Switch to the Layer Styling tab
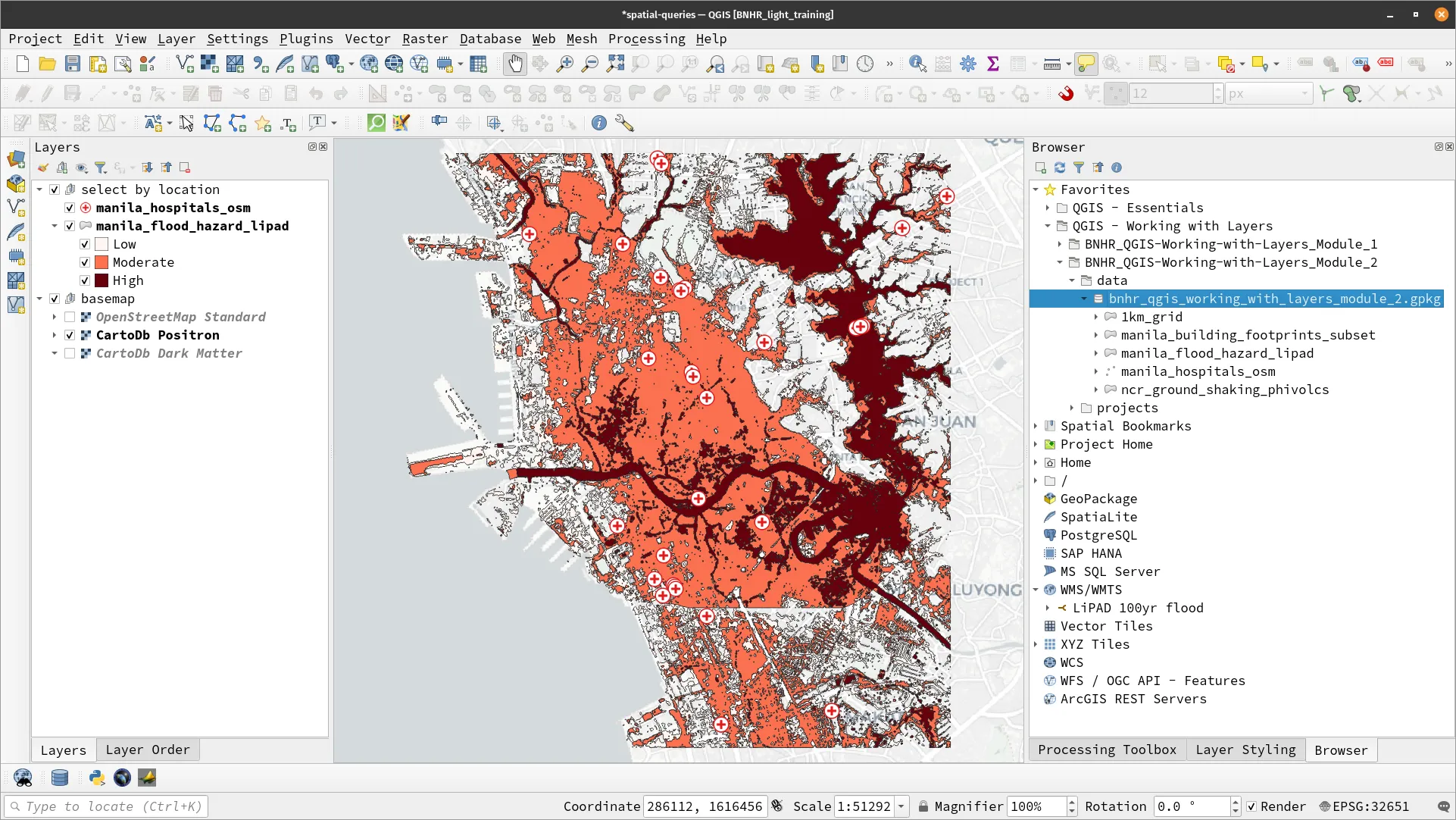This screenshot has width=1456, height=820. (x=1245, y=750)
